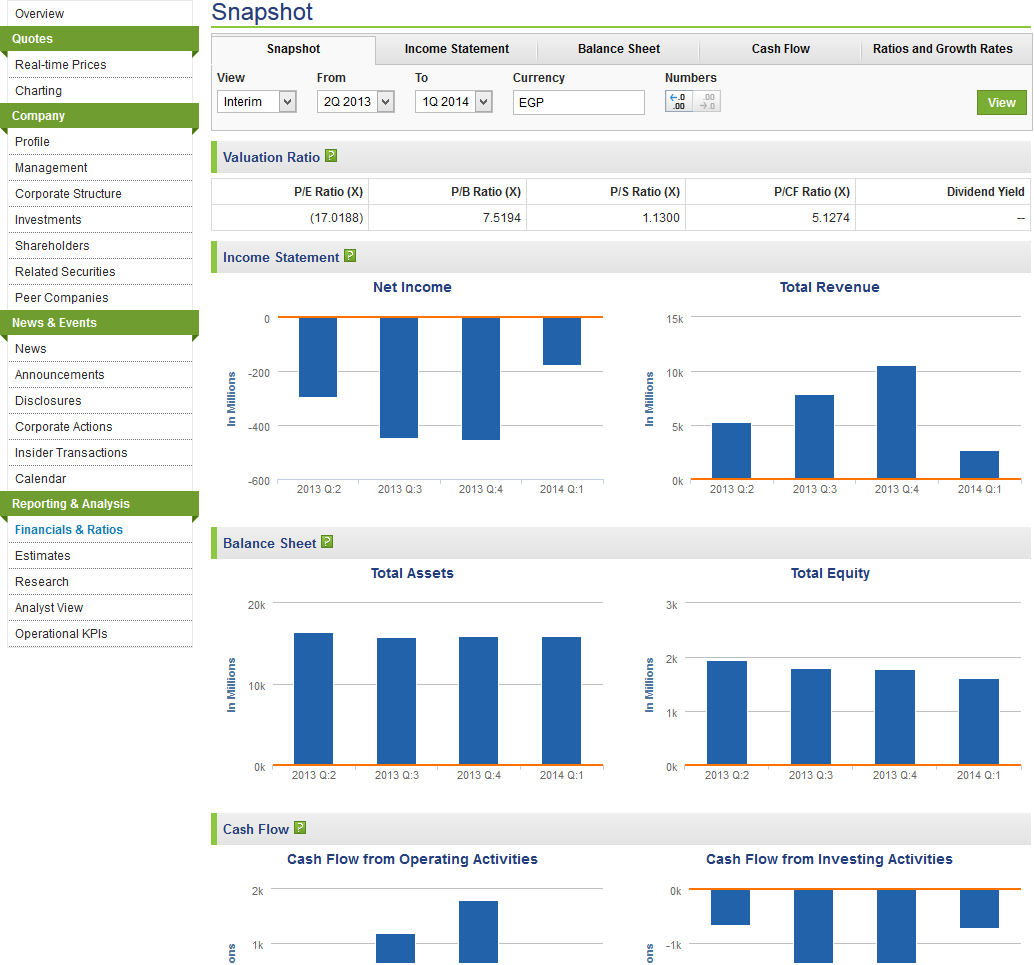
Task: Open the Valuation Ratio help icon
Action: click(x=331, y=156)
